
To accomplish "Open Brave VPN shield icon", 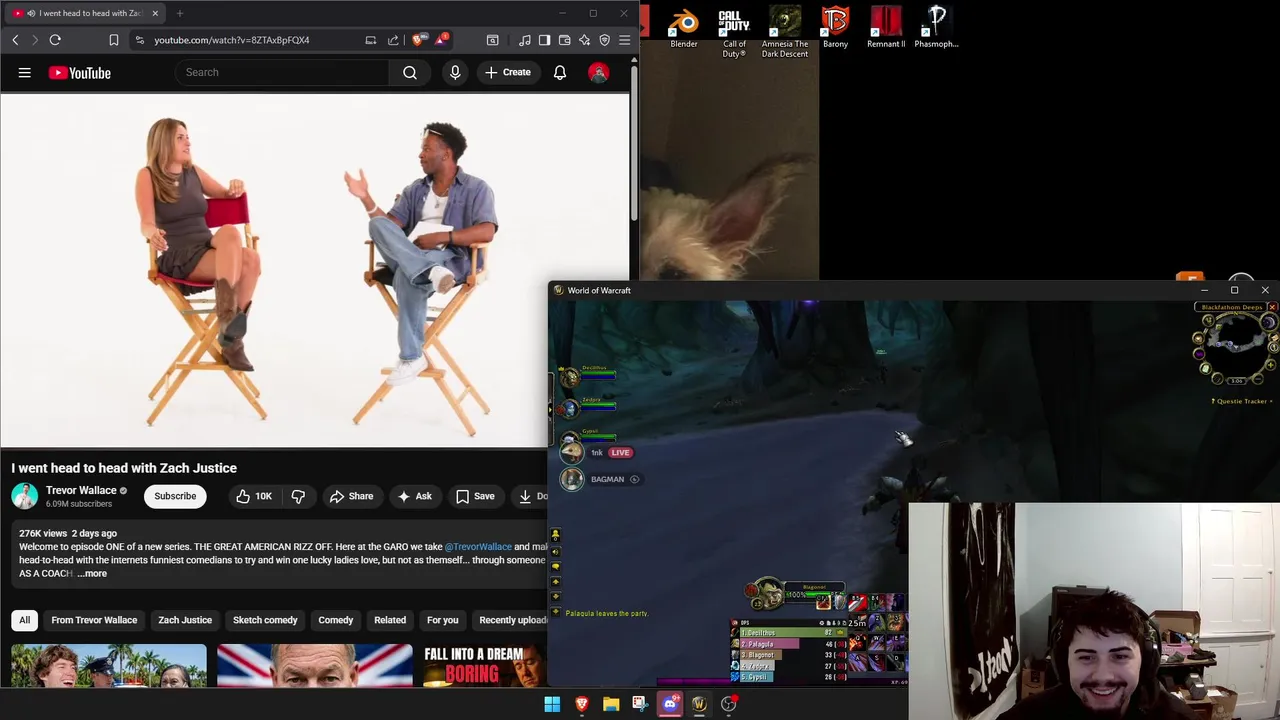I will (x=605, y=40).
